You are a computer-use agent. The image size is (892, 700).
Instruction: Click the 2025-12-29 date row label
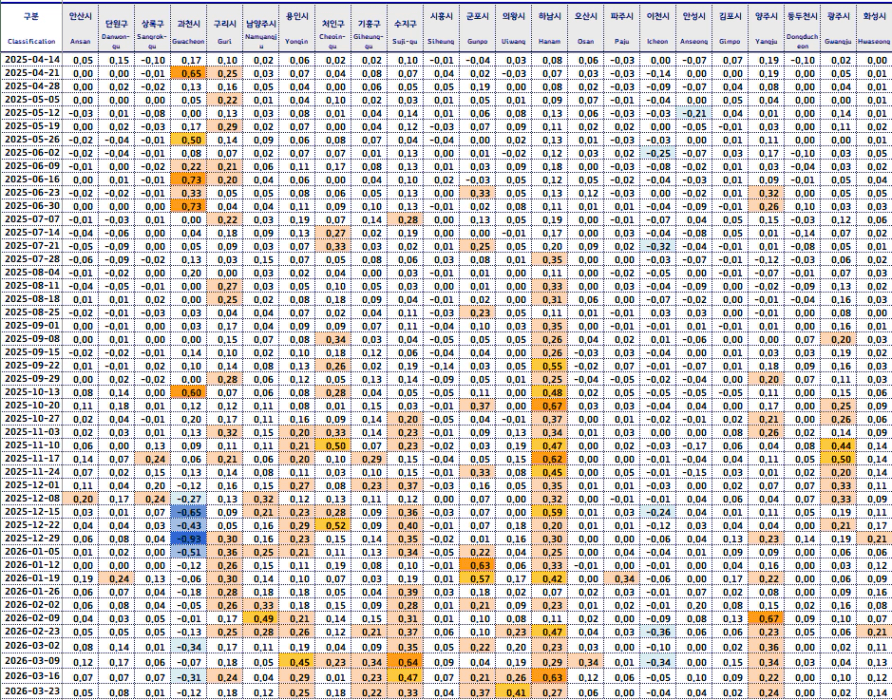31,538
